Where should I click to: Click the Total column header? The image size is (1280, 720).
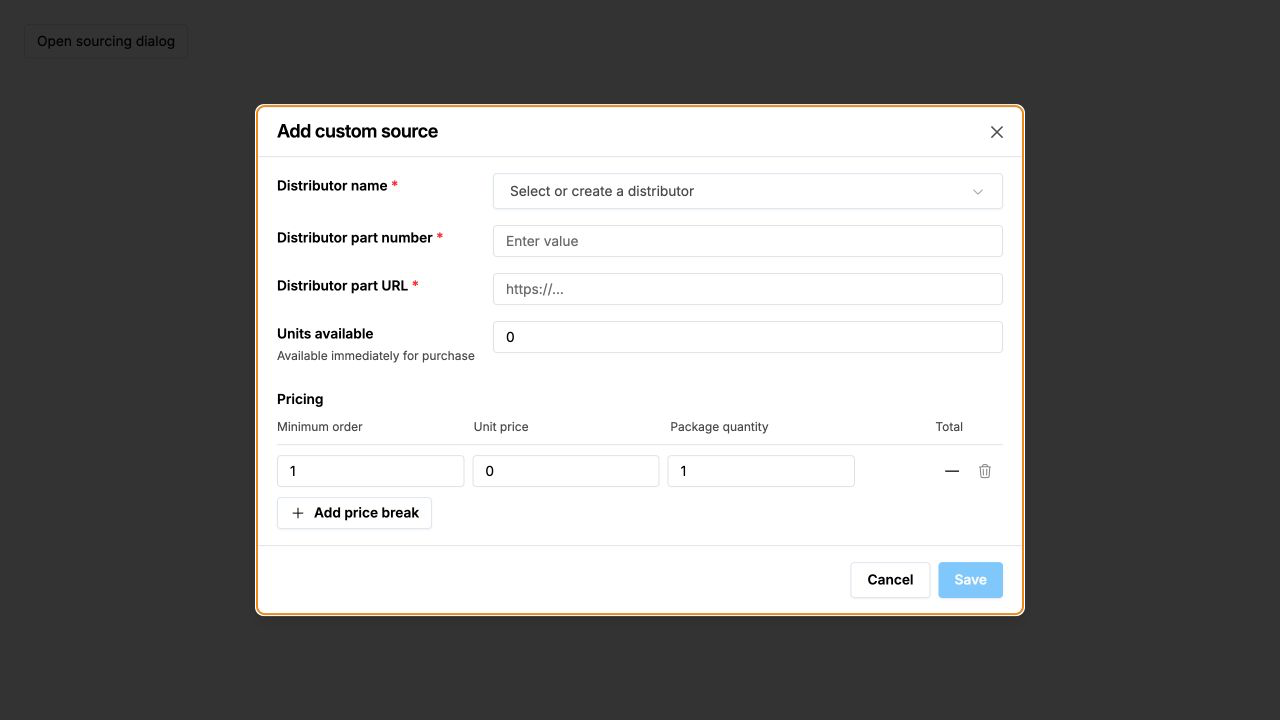[949, 427]
